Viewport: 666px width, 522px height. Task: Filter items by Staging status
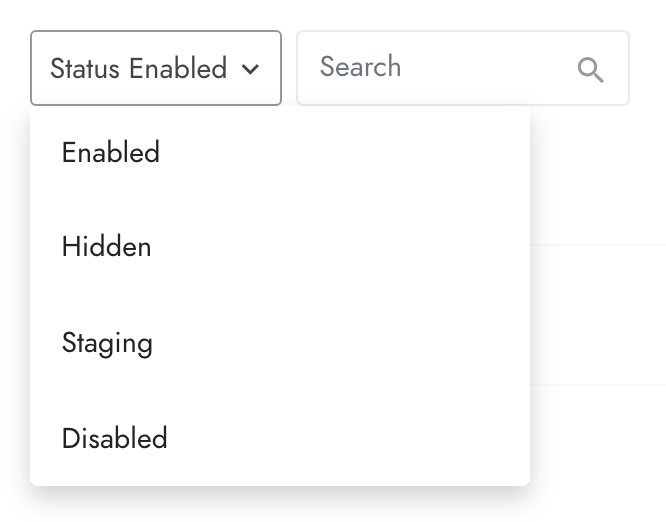point(280,342)
